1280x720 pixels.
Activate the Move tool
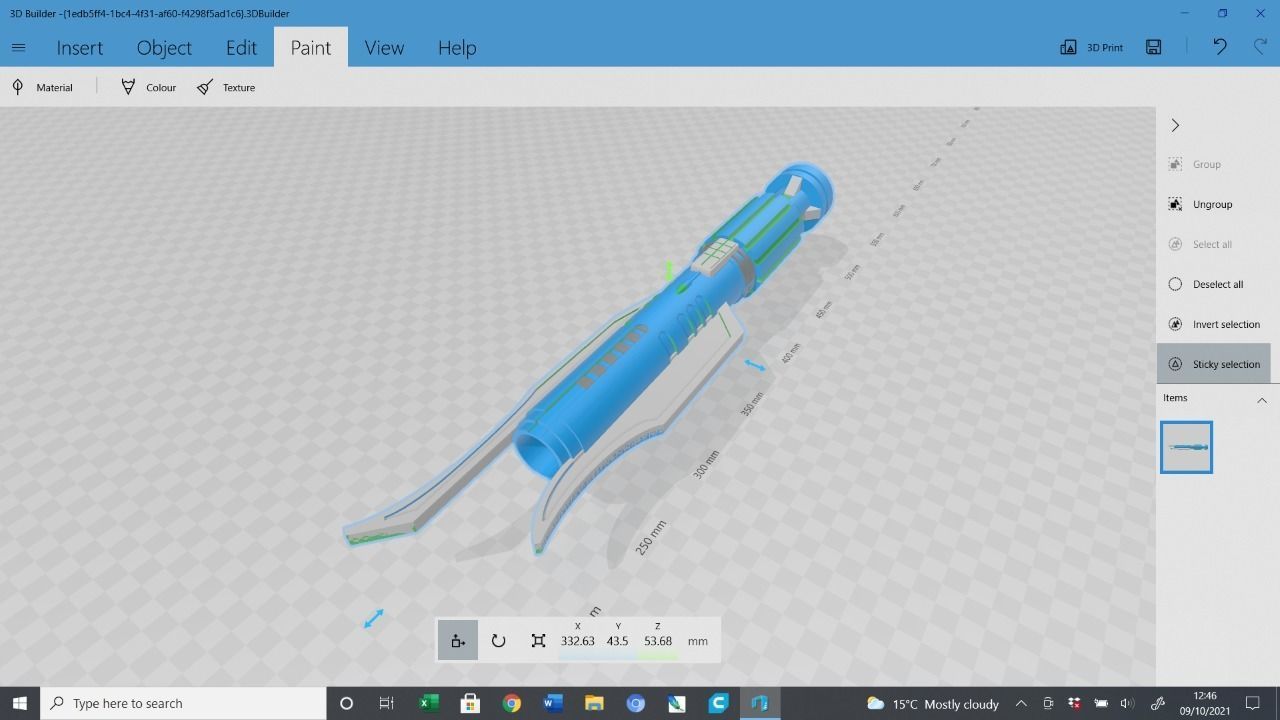coord(458,641)
